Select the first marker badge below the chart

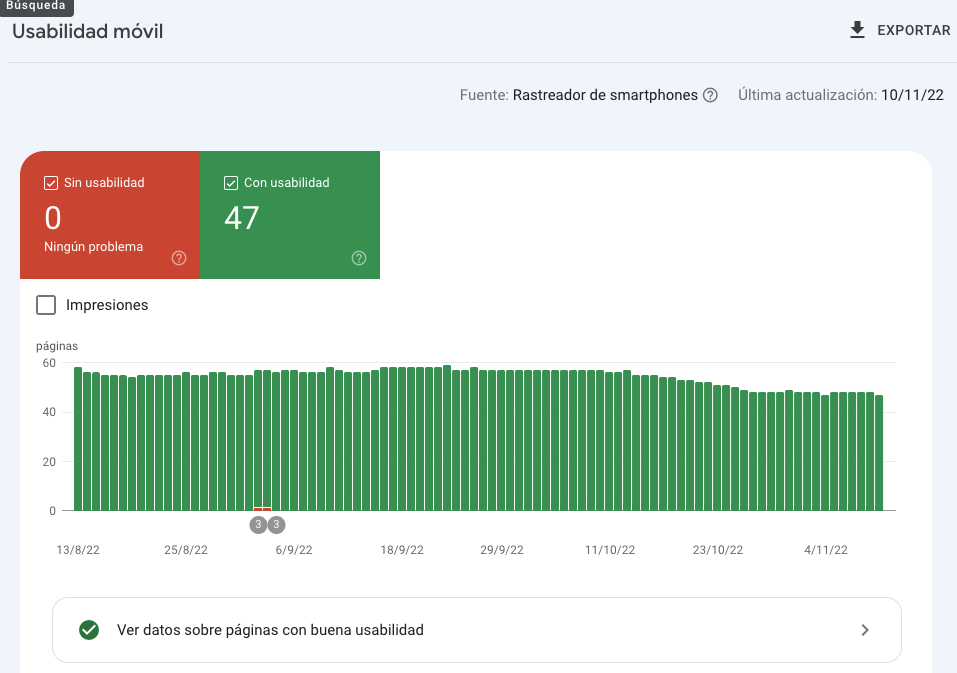pos(257,524)
